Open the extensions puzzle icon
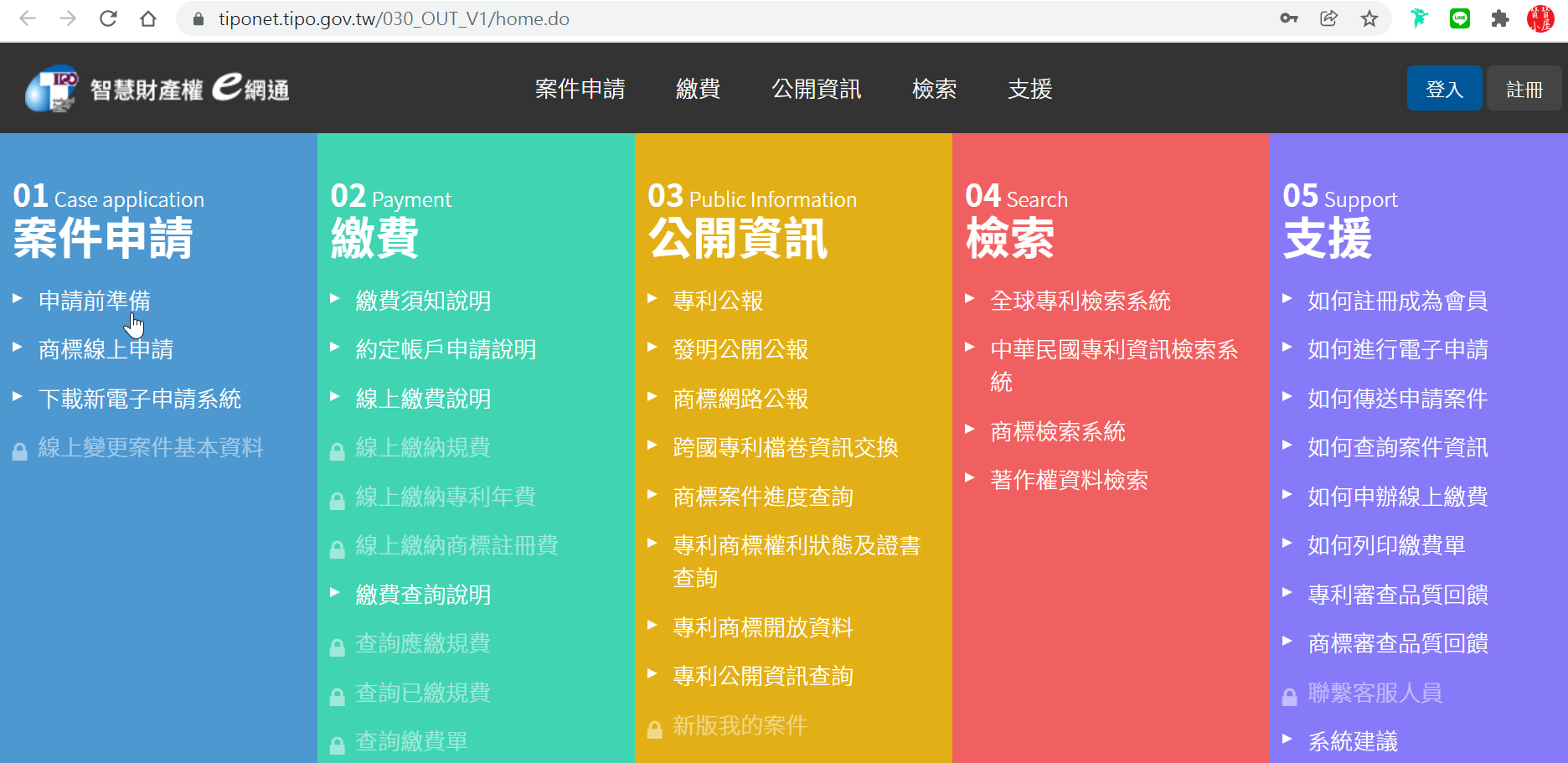1568x763 pixels. [1500, 18]
